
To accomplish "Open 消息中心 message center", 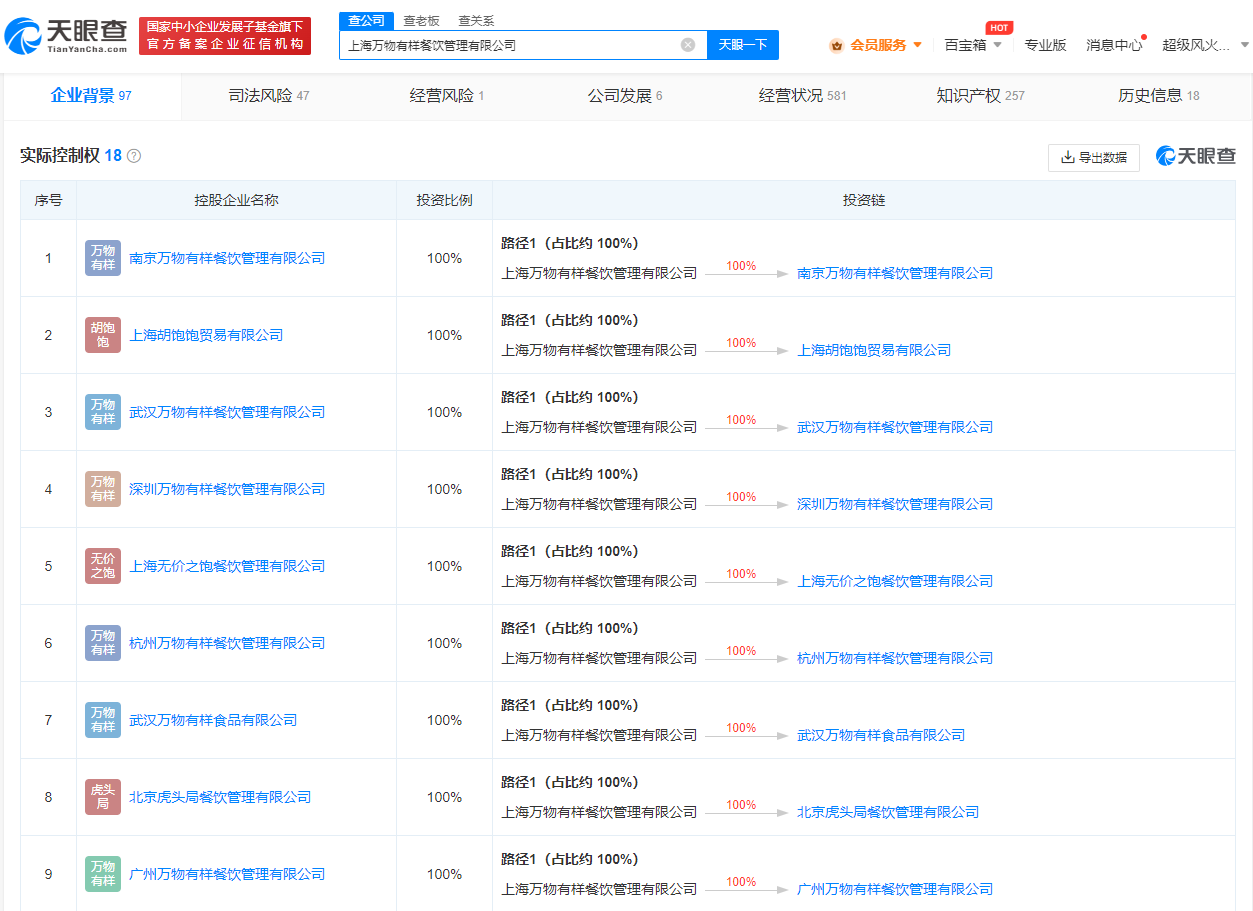I will click(x=1113, y=45).
